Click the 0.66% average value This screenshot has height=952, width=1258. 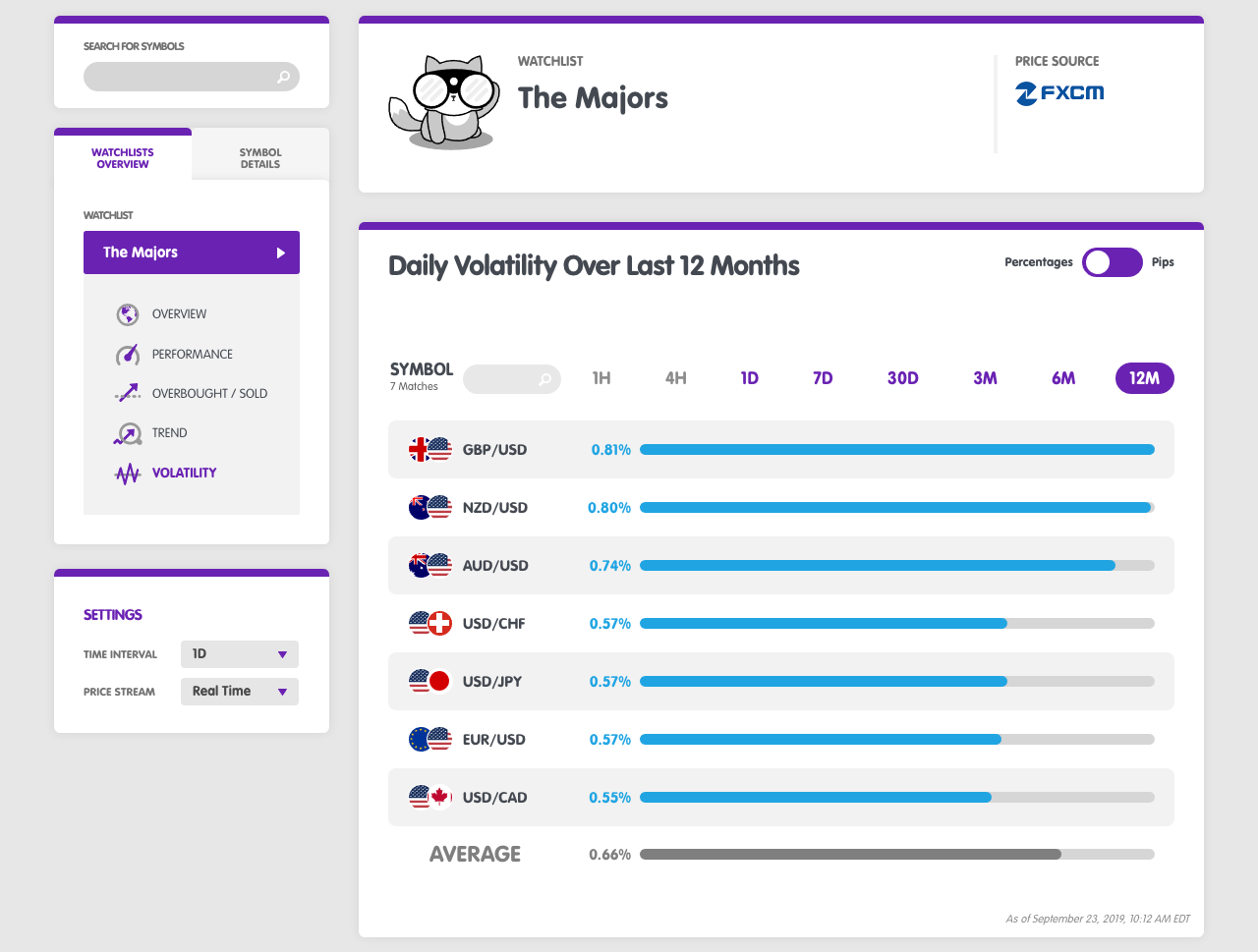pos(610,855)
